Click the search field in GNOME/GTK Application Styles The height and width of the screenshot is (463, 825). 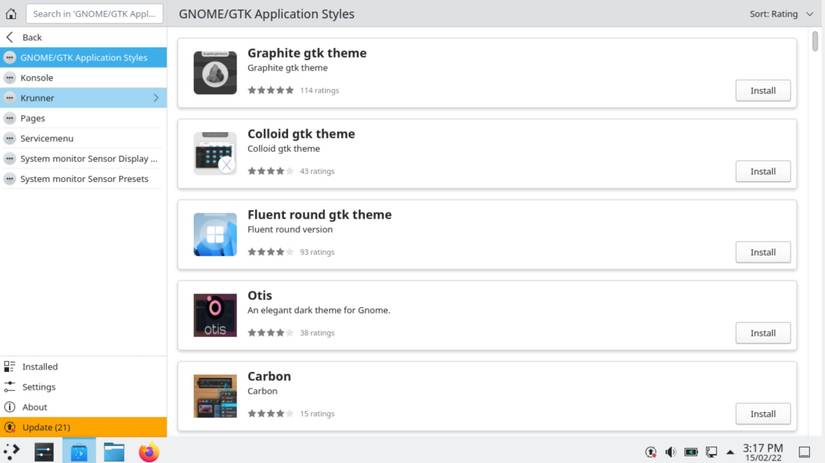tap(94, 14)
